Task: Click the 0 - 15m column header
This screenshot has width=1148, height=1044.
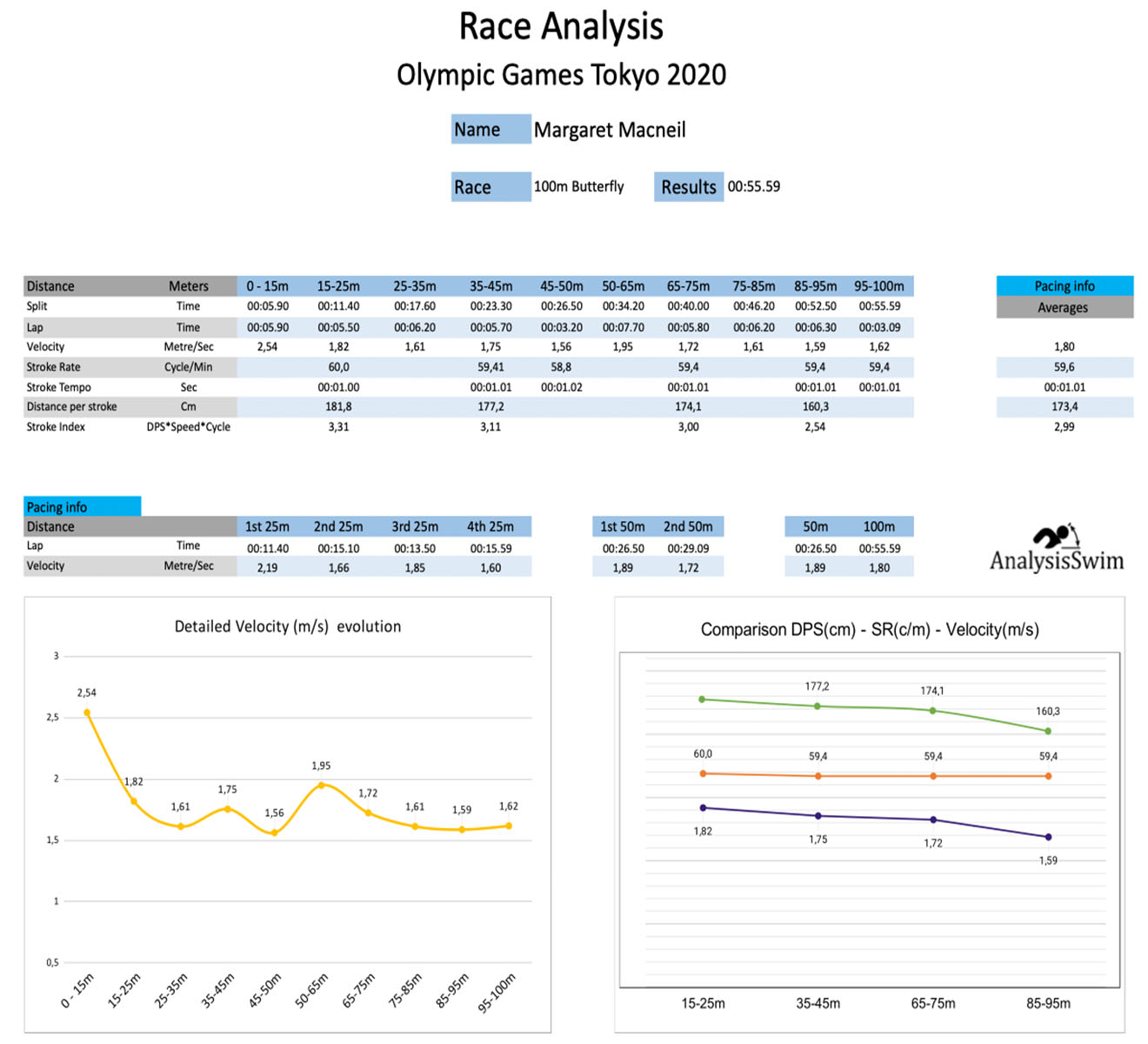Action: pyautogui.click(x=267, y=286)
